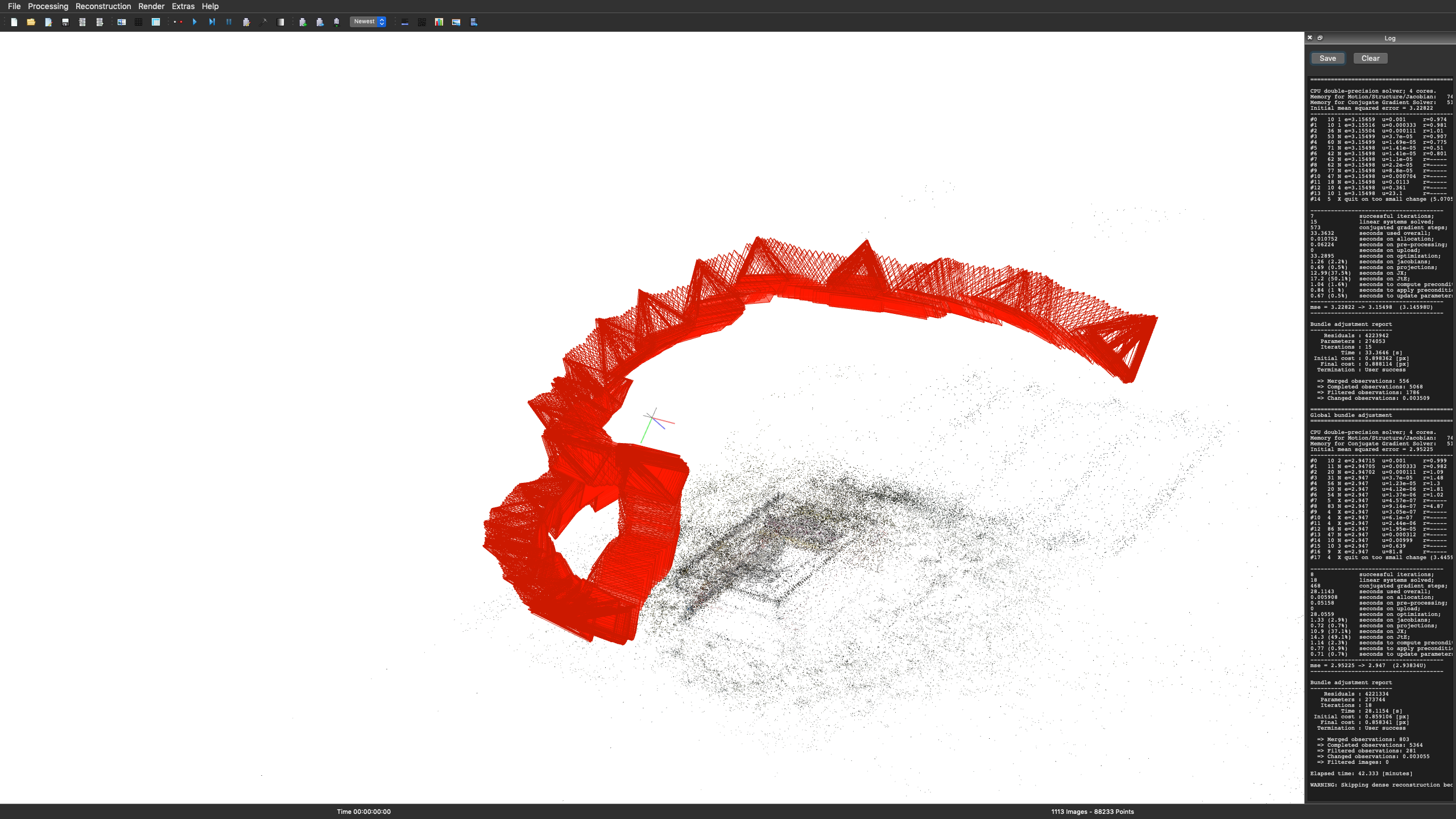Open database management table icon
Viewport: 1456px width, 819px height.
(x=156, y=22)
